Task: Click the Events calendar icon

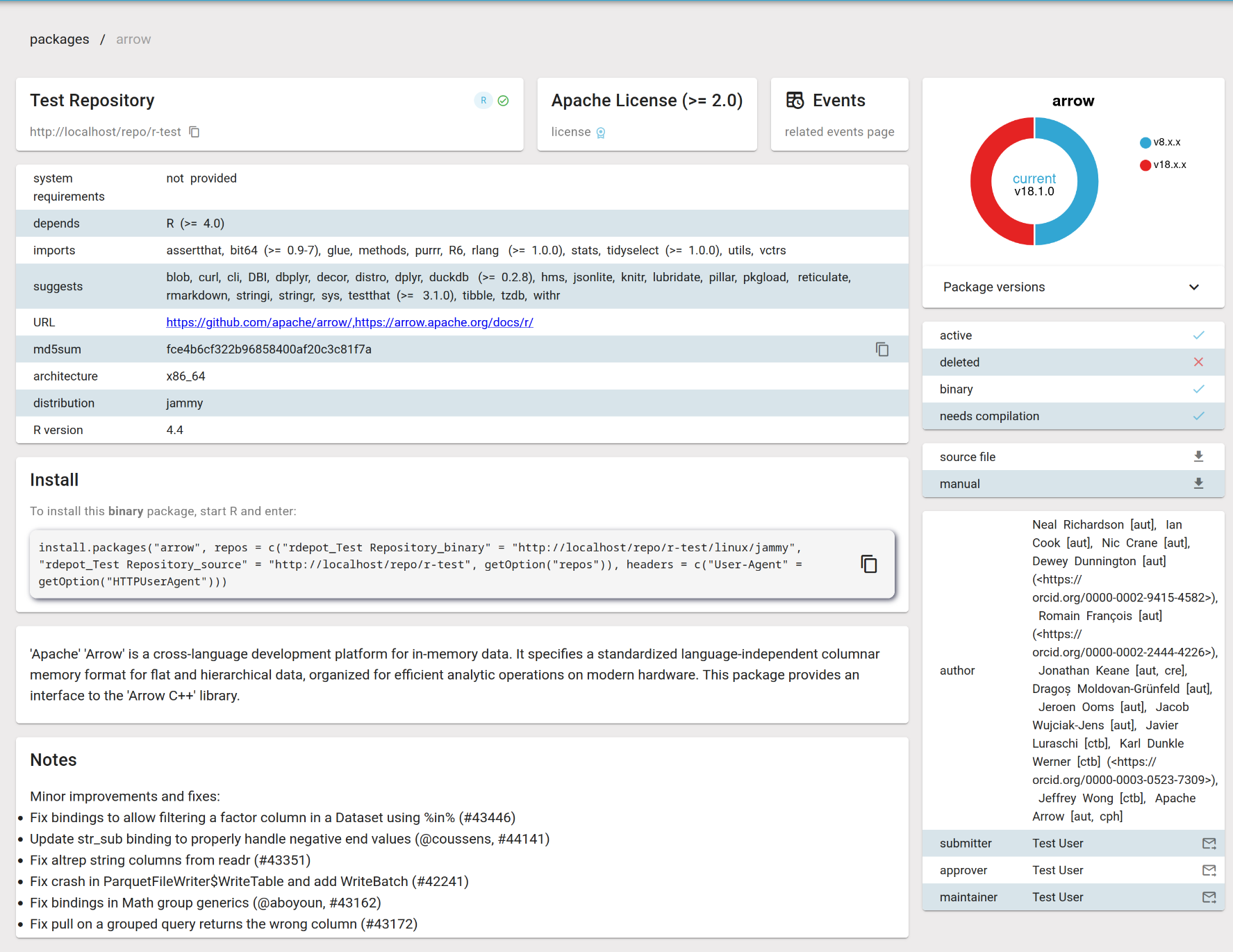Action: pos(795,101)
